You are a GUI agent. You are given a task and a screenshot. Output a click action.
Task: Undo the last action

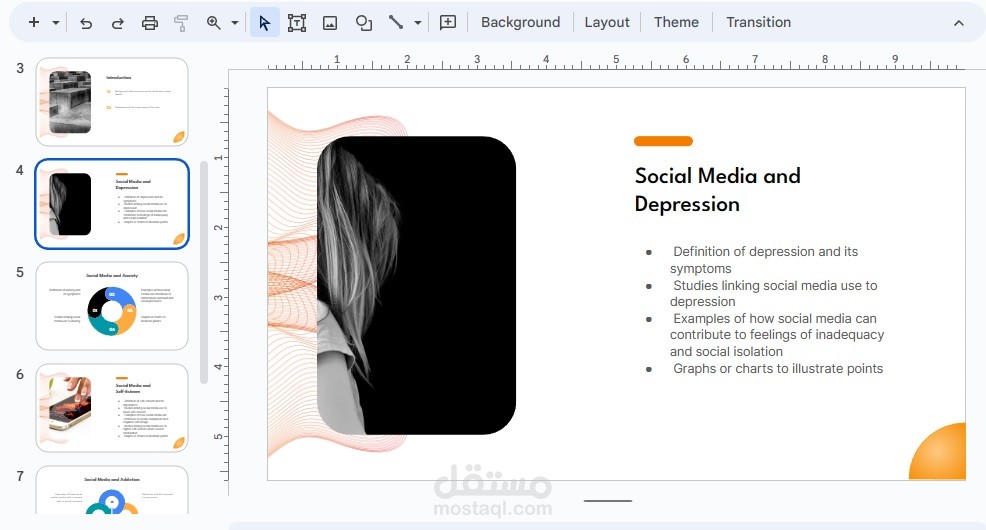86,23
